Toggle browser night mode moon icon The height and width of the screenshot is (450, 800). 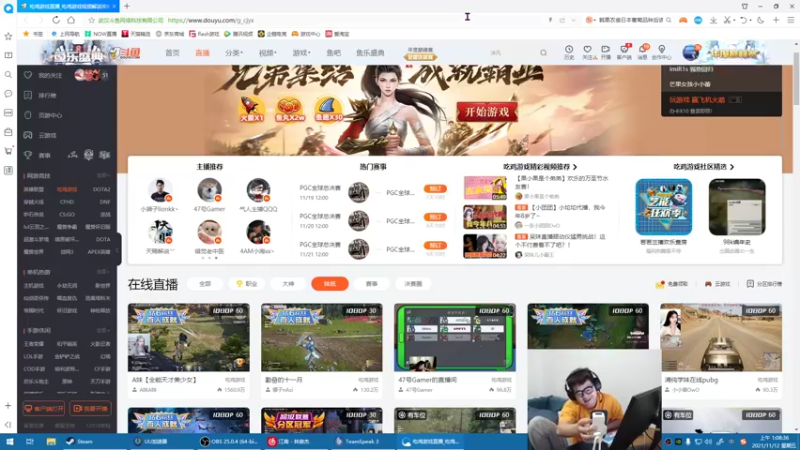point(761,20)
